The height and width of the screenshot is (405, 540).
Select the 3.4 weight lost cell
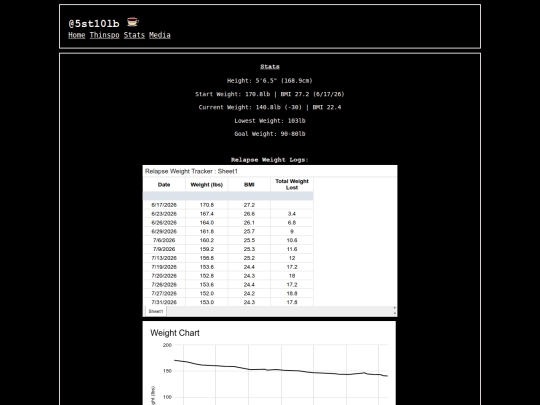(292, 214)
